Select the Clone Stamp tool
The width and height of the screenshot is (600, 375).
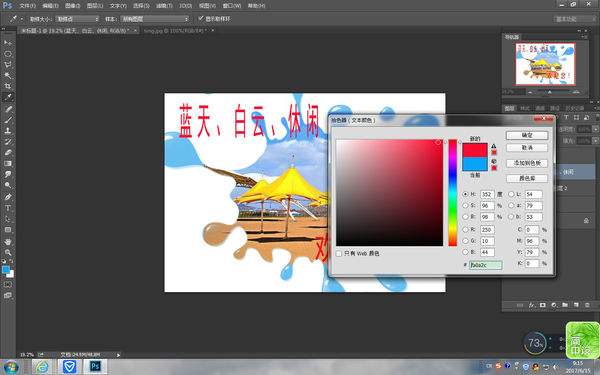(x=8, y=131)
